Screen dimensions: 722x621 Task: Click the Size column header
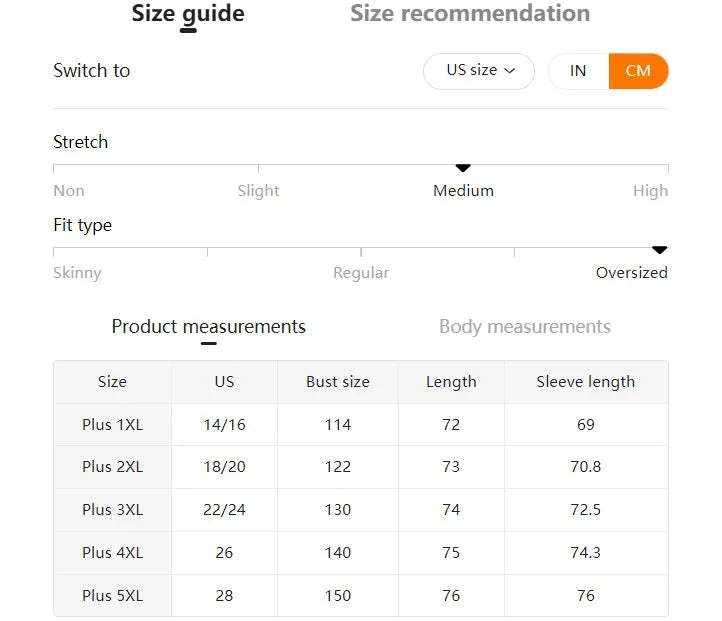coord(112,382)
